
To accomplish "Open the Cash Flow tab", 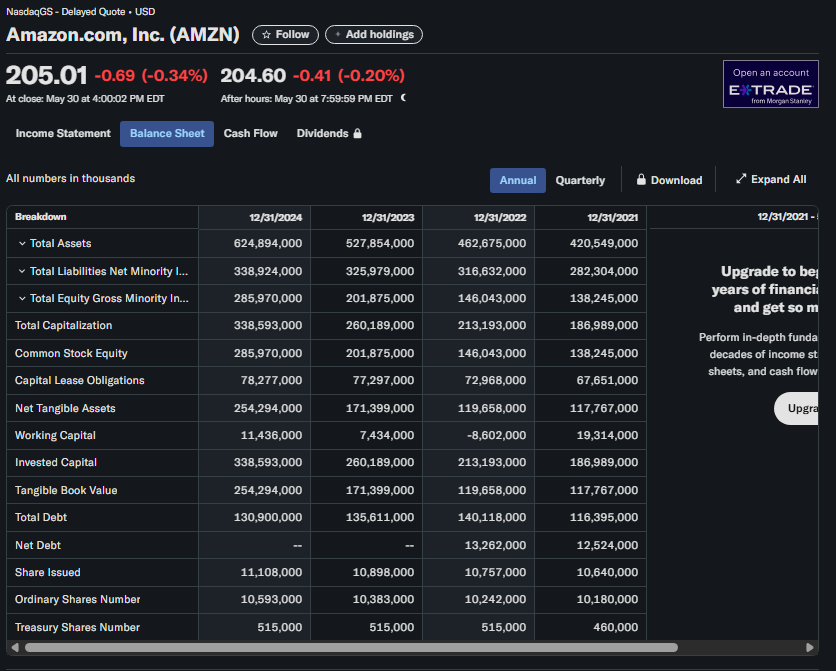I will (x=251, y=133).
